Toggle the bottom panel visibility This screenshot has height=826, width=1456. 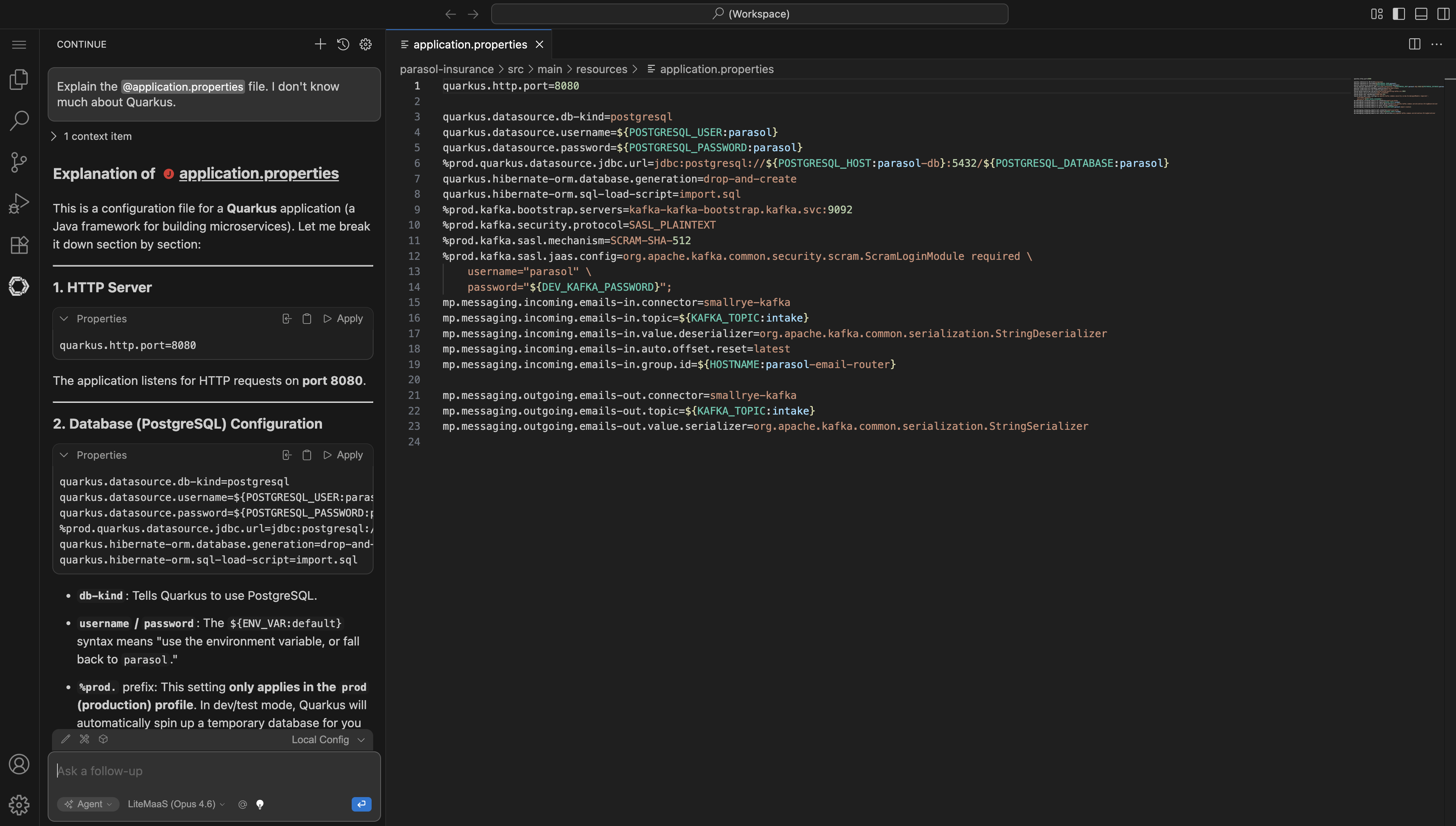(x=1421, y=14)
